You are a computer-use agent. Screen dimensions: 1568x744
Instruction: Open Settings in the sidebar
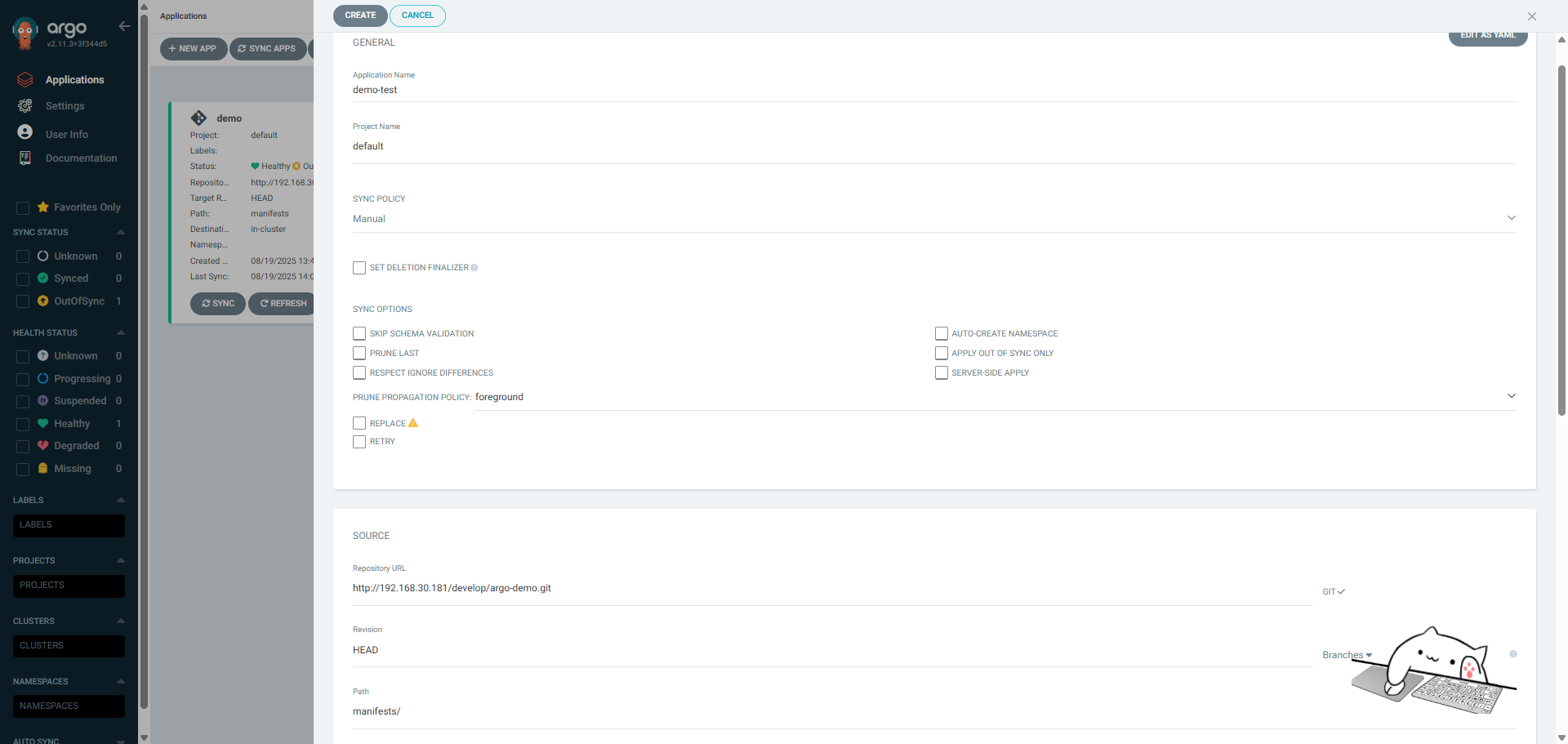click(x=65, y=106)
